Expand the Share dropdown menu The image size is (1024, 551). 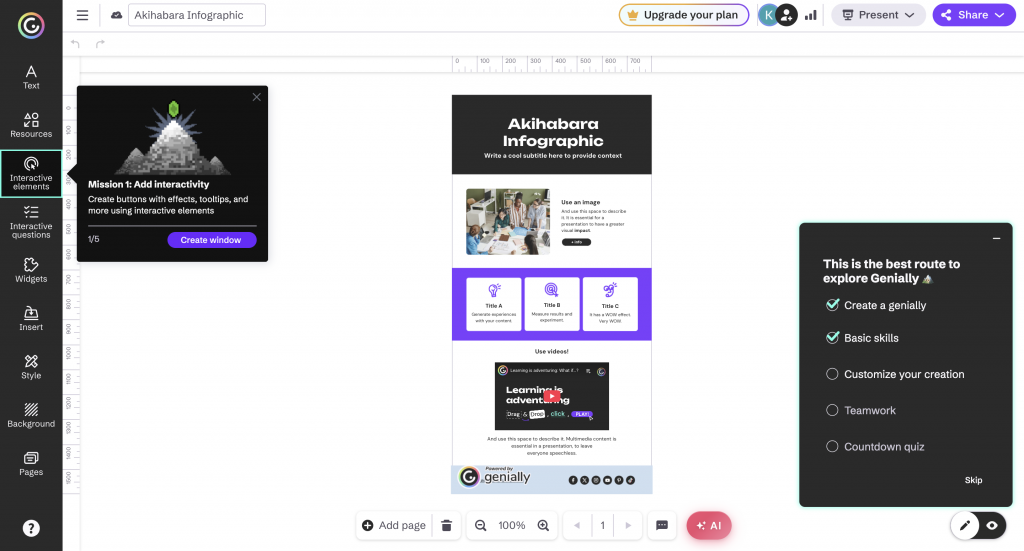point(973,15)
